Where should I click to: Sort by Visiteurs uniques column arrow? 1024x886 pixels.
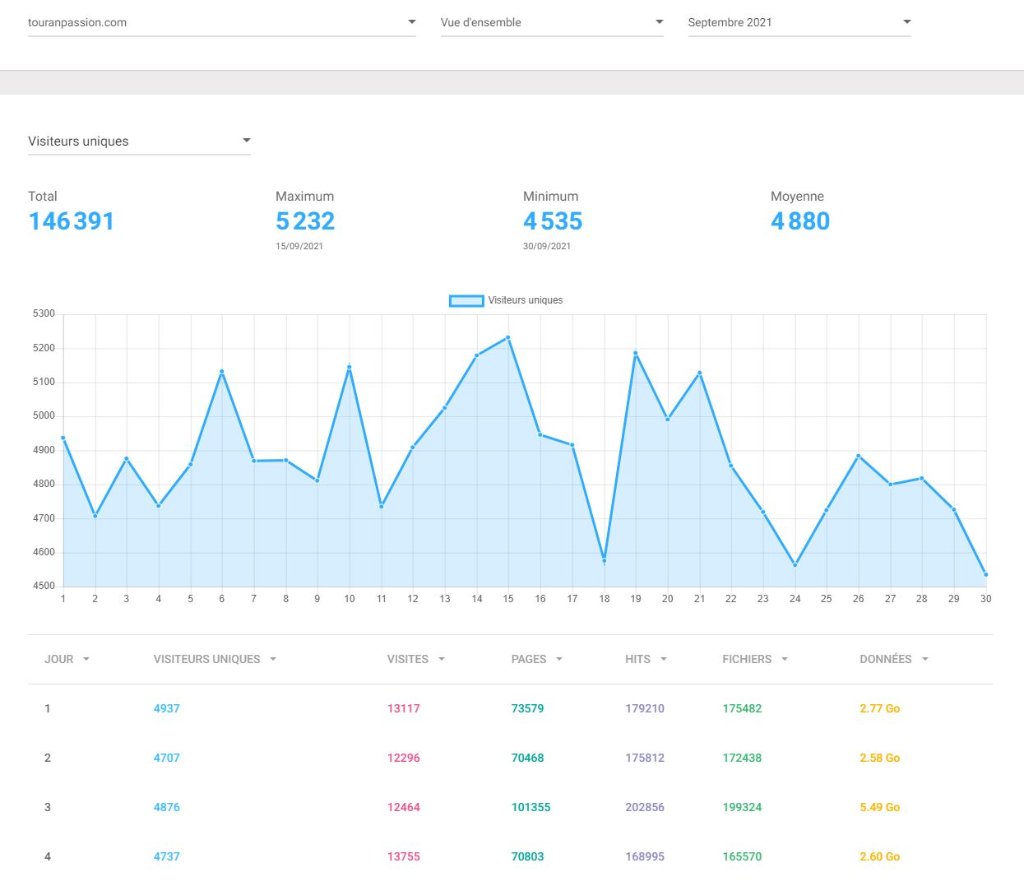(273, 660)
